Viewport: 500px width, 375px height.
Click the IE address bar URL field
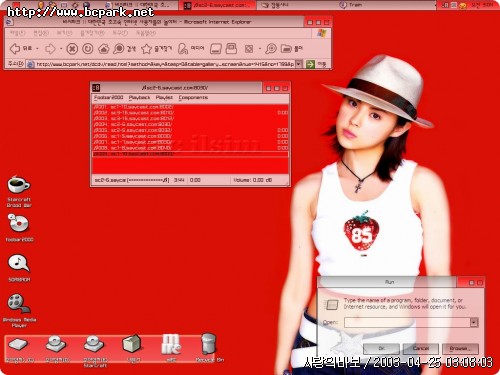[161, 64]
